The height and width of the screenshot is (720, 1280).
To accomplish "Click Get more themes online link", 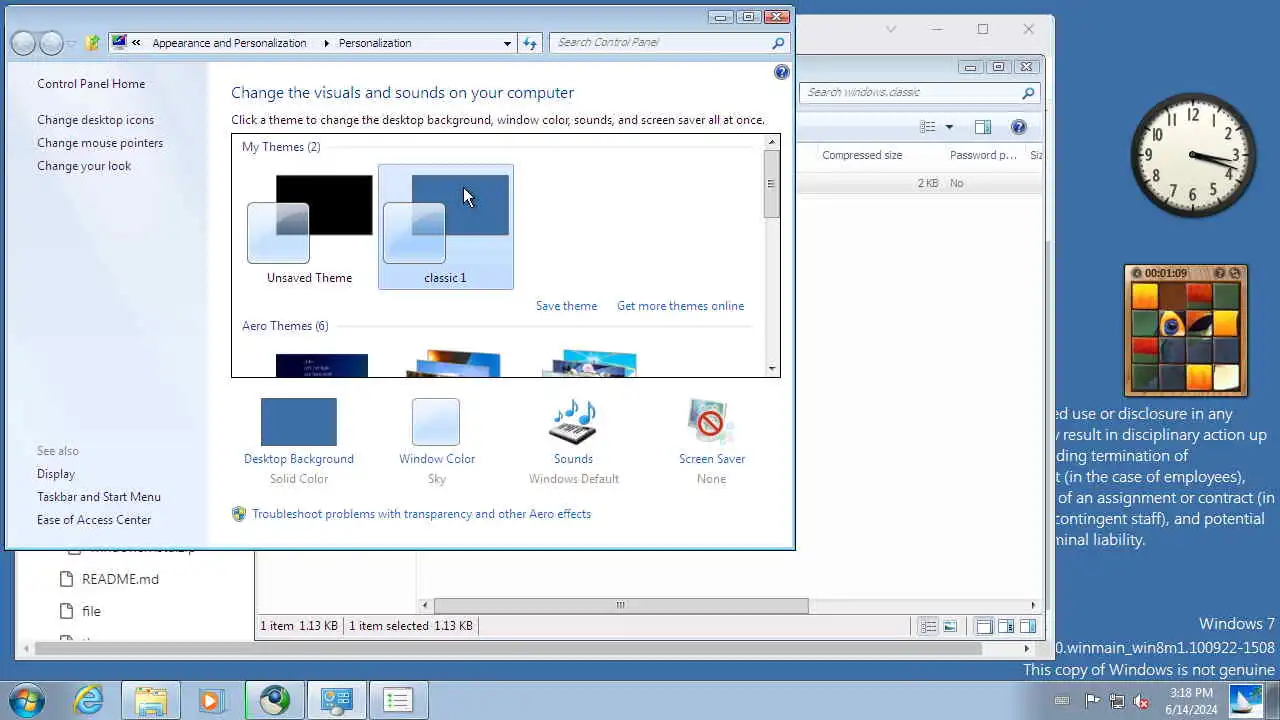I will tap(680, 306).
